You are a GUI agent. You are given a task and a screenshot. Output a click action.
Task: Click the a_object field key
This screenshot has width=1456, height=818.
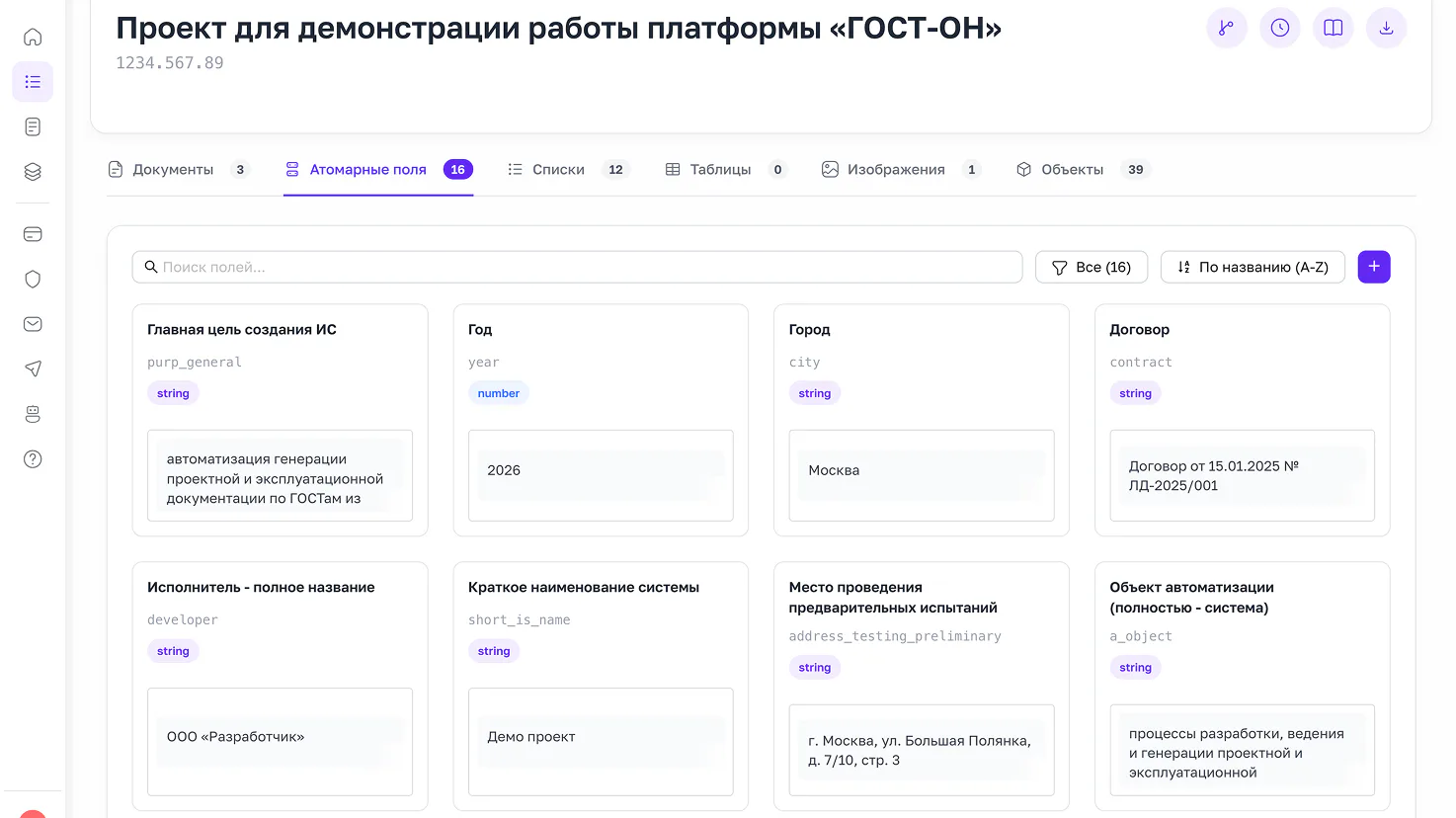tap(1141, 636)
